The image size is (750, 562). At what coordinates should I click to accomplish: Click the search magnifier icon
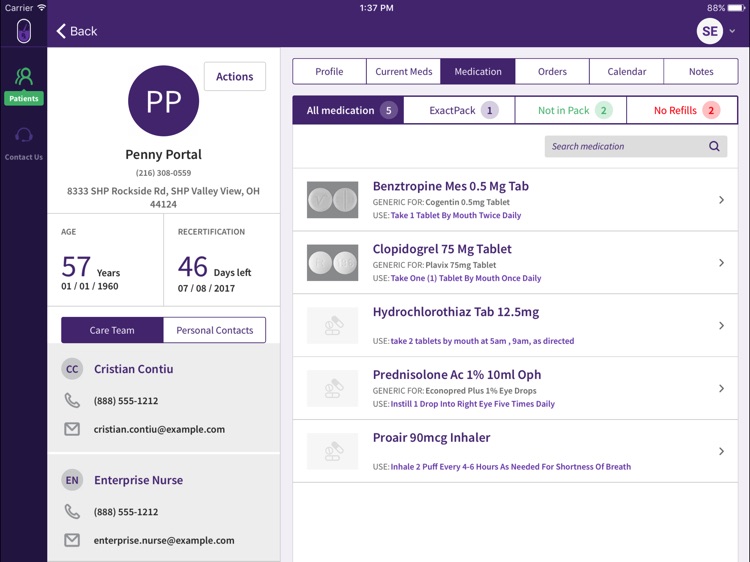714,146
